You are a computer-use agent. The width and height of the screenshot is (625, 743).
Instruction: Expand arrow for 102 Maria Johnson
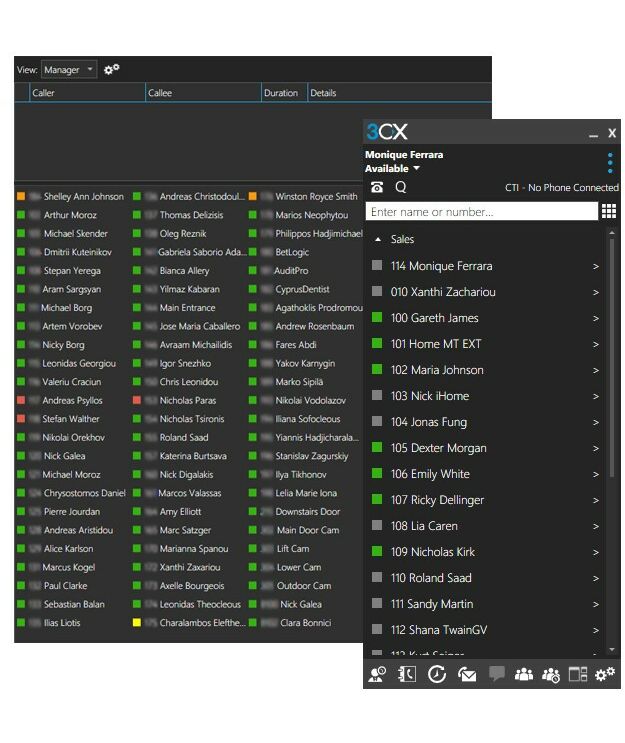[x=596, y=370]
